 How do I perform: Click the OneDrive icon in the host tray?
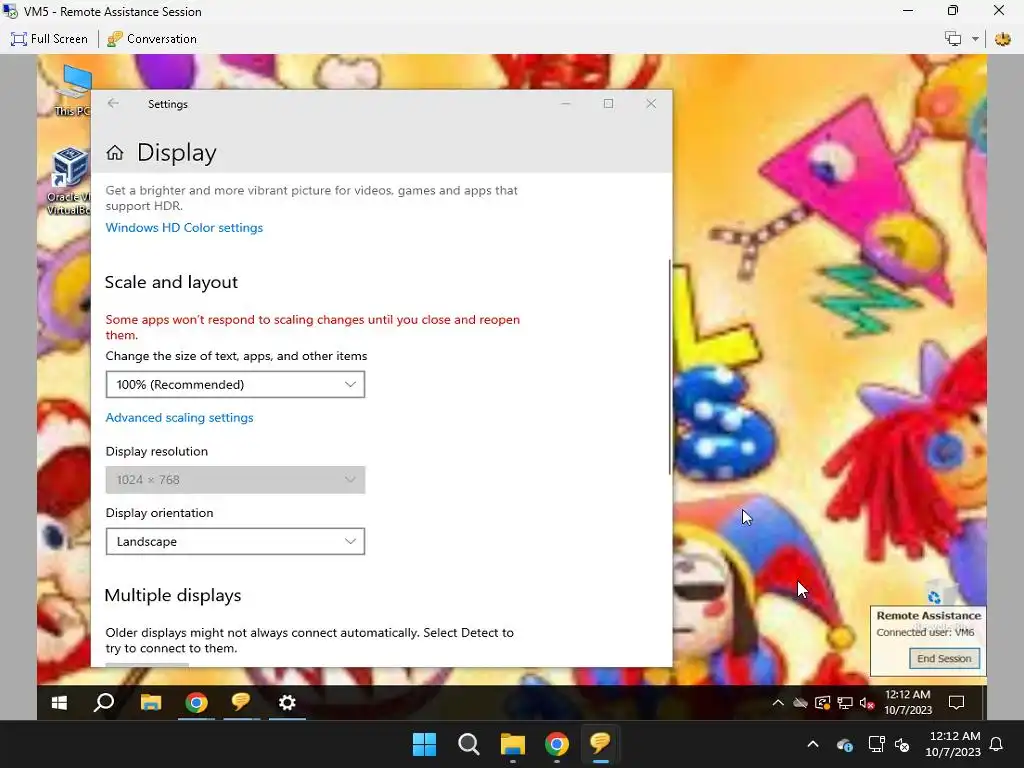click(x=844, y=744)
